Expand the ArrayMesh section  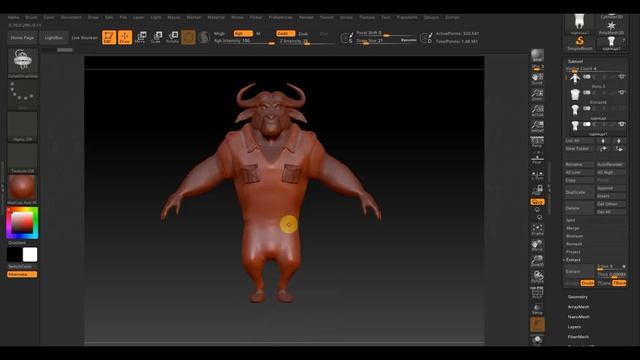tap(578, 307)
